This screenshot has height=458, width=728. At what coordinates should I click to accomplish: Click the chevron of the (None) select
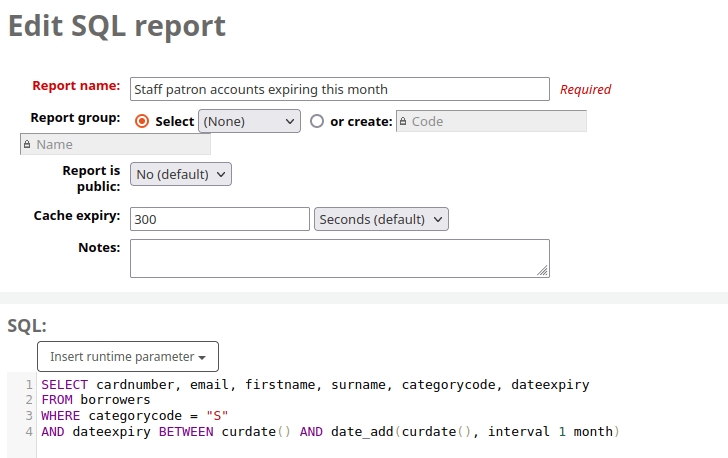(290, 121)
